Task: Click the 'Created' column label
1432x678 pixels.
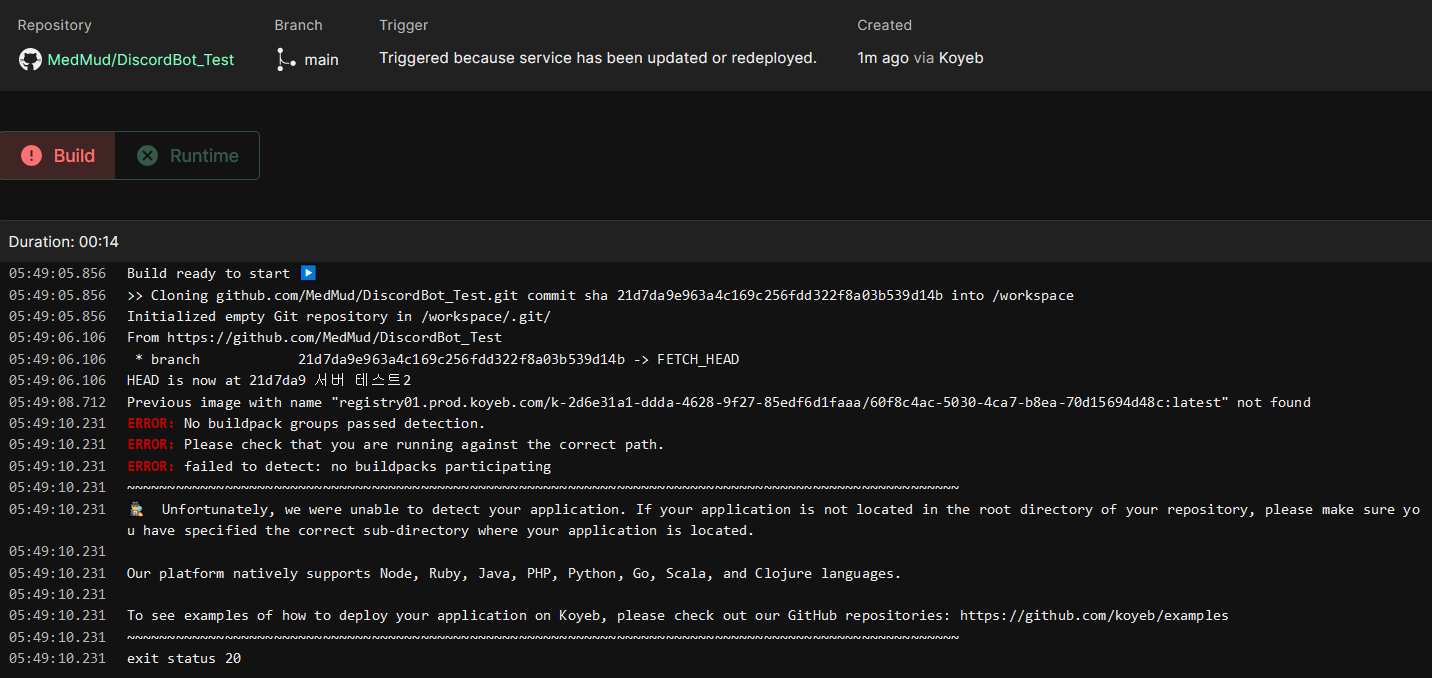Action: pyautogui.click(x=884, y=25)
